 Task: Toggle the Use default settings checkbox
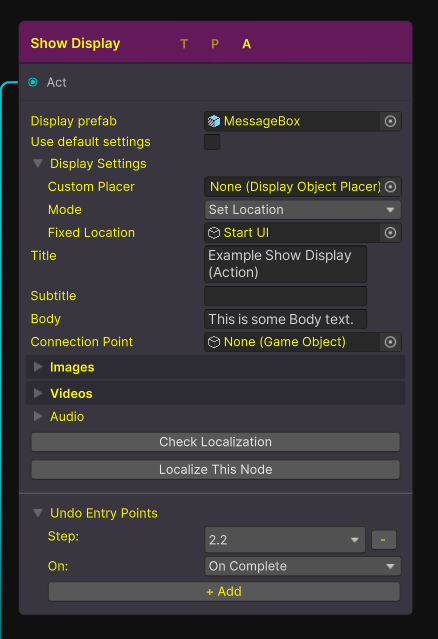tap(212, 142)
